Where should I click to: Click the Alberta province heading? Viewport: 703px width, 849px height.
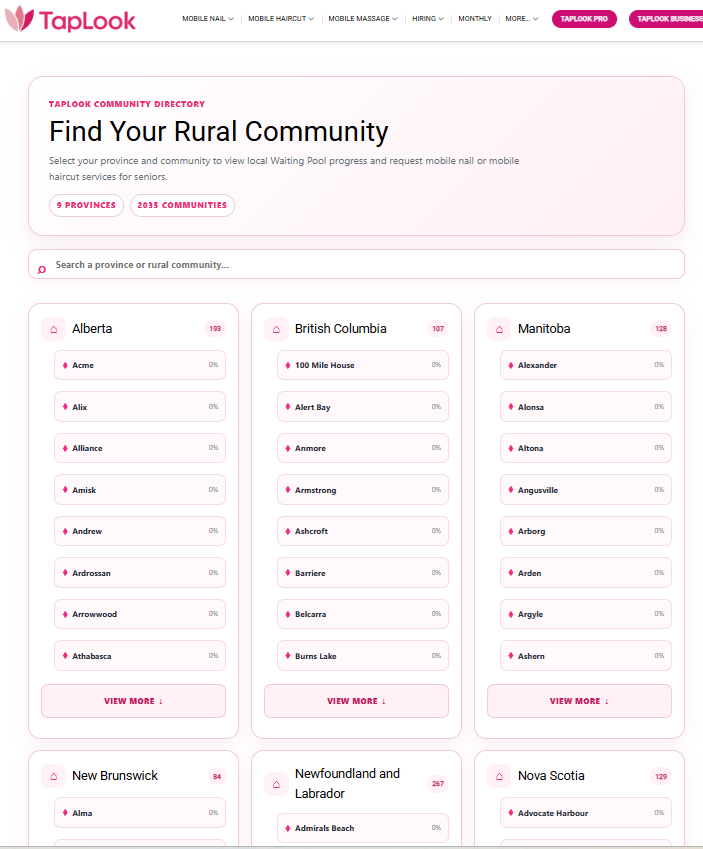pyautogui.click(x=92, y=329)
